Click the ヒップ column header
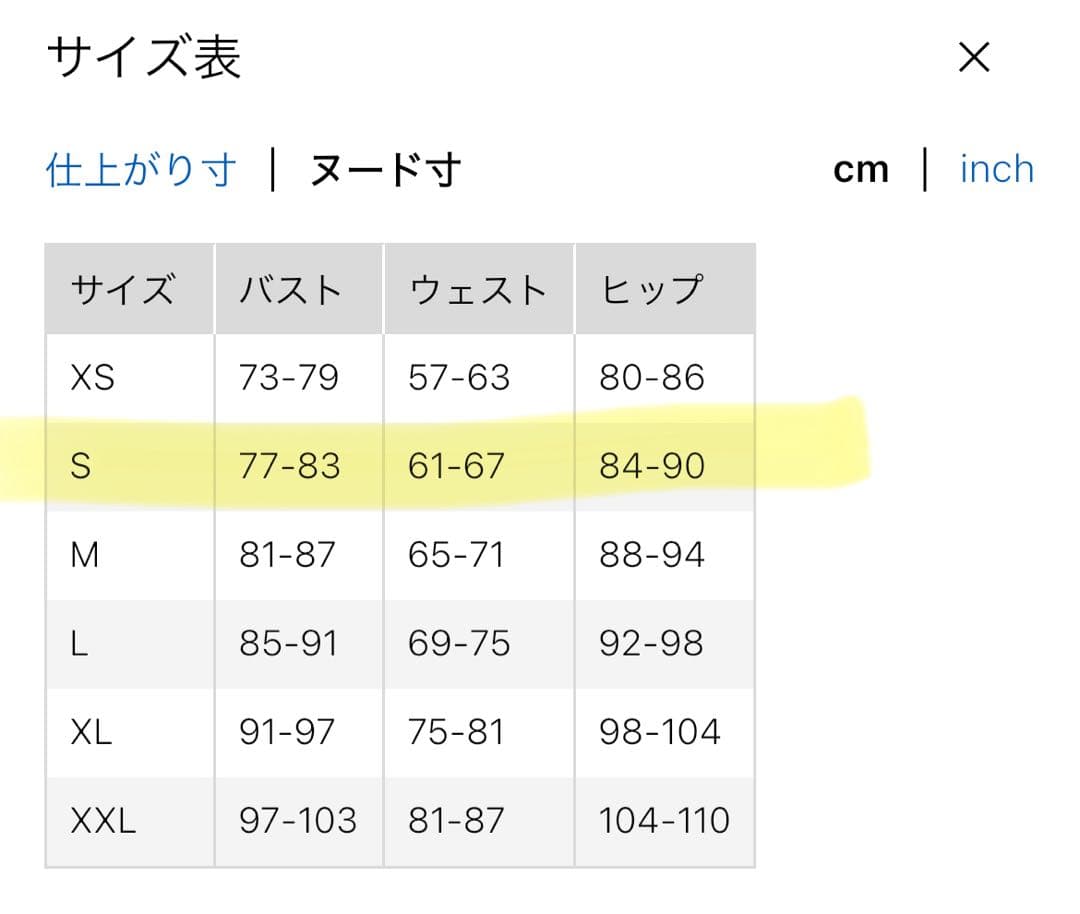This screenshot has height=914, width=1080. (x=651, y=290)
